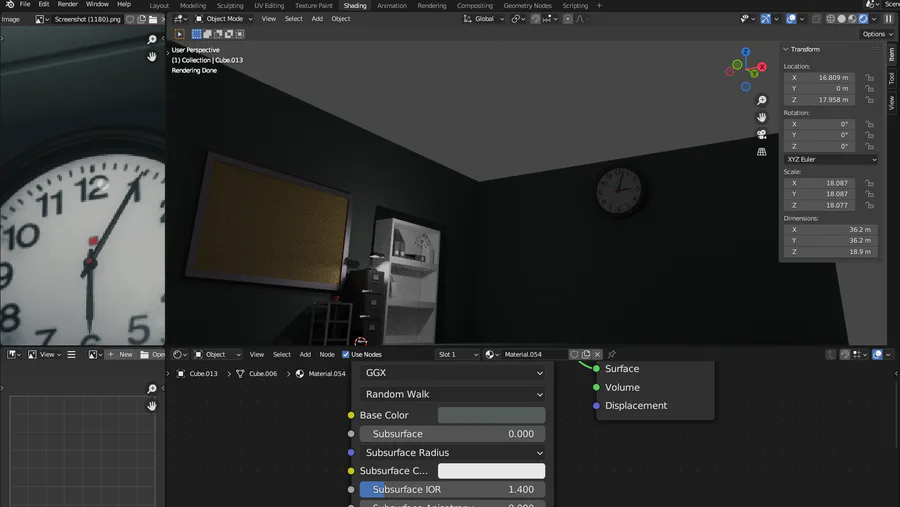
Task: Click the Location X value field
Action: coord(819,78)
